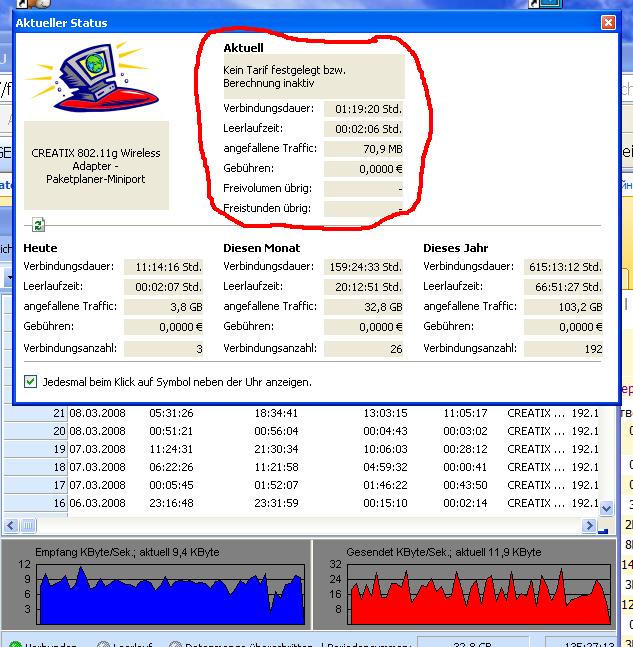This screenshot has height=647, width=633.
Task: Click the green refresh icon above Heute
Action: [39, 225]
